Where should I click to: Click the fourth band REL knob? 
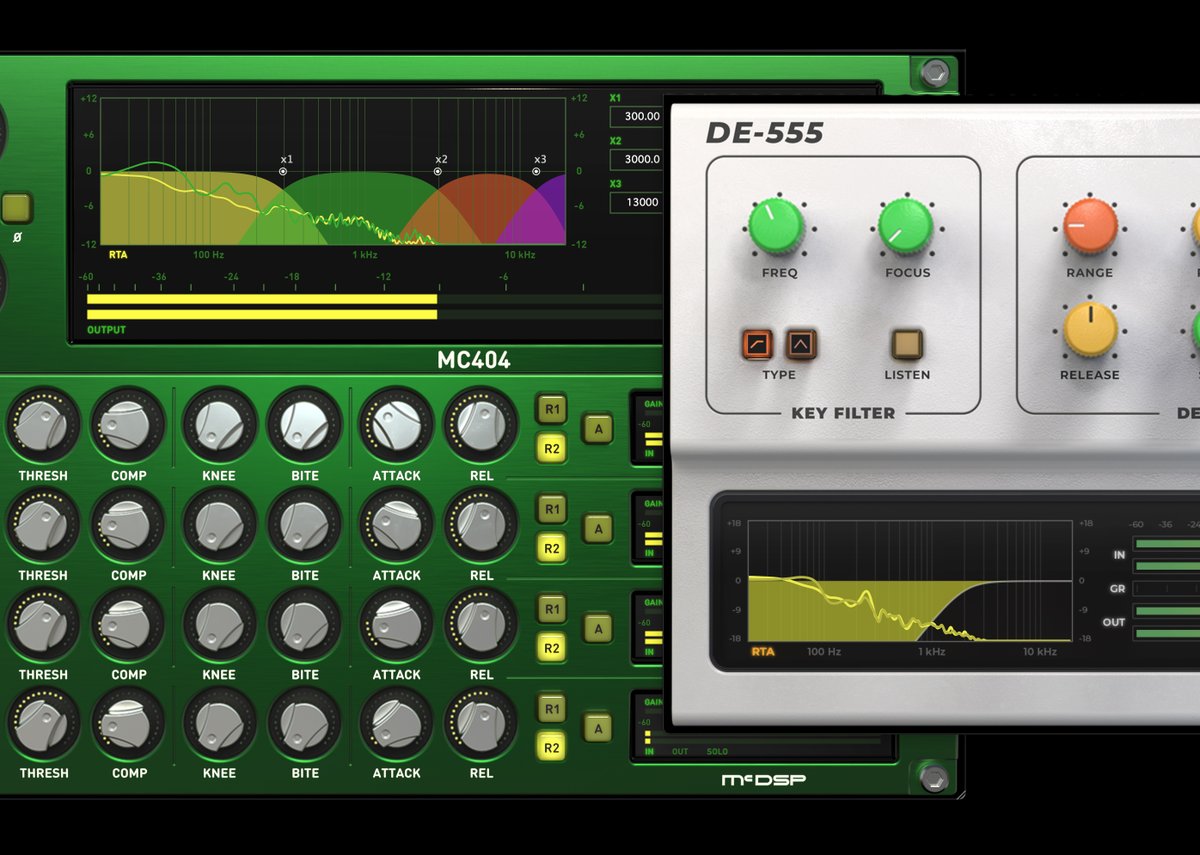(481, 723)
